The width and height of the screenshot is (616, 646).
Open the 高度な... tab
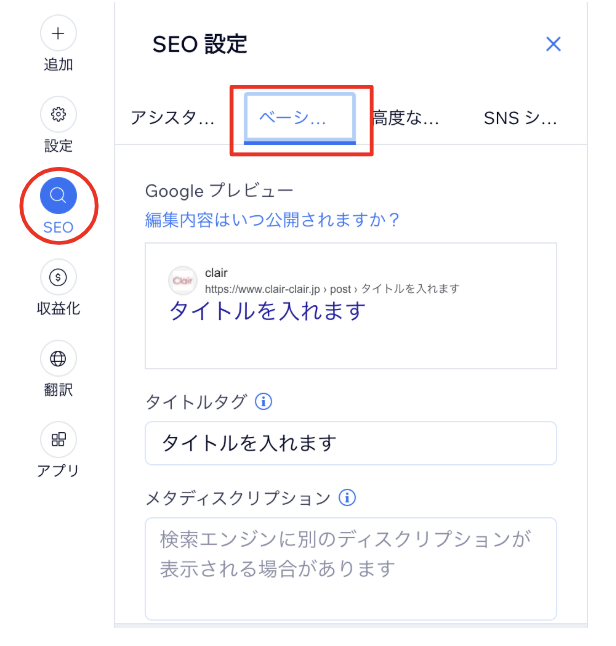[406, 118]
